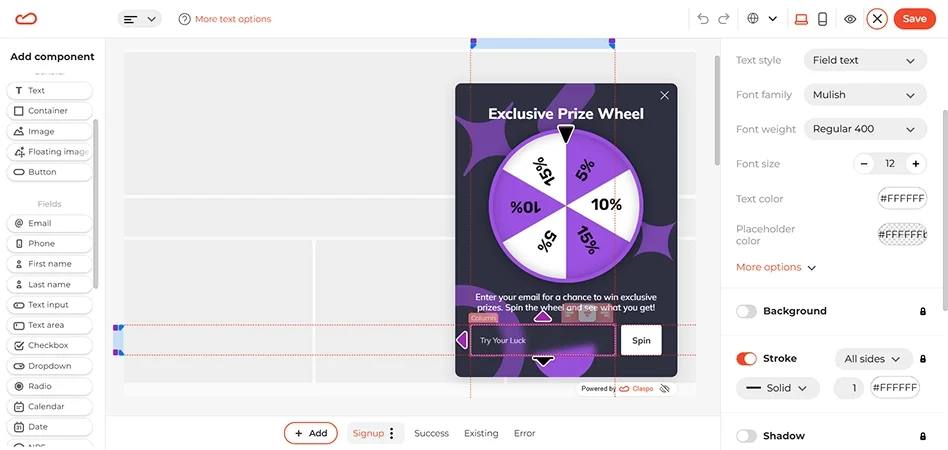
Task: Expand the More options link
Action: (776, 268)
